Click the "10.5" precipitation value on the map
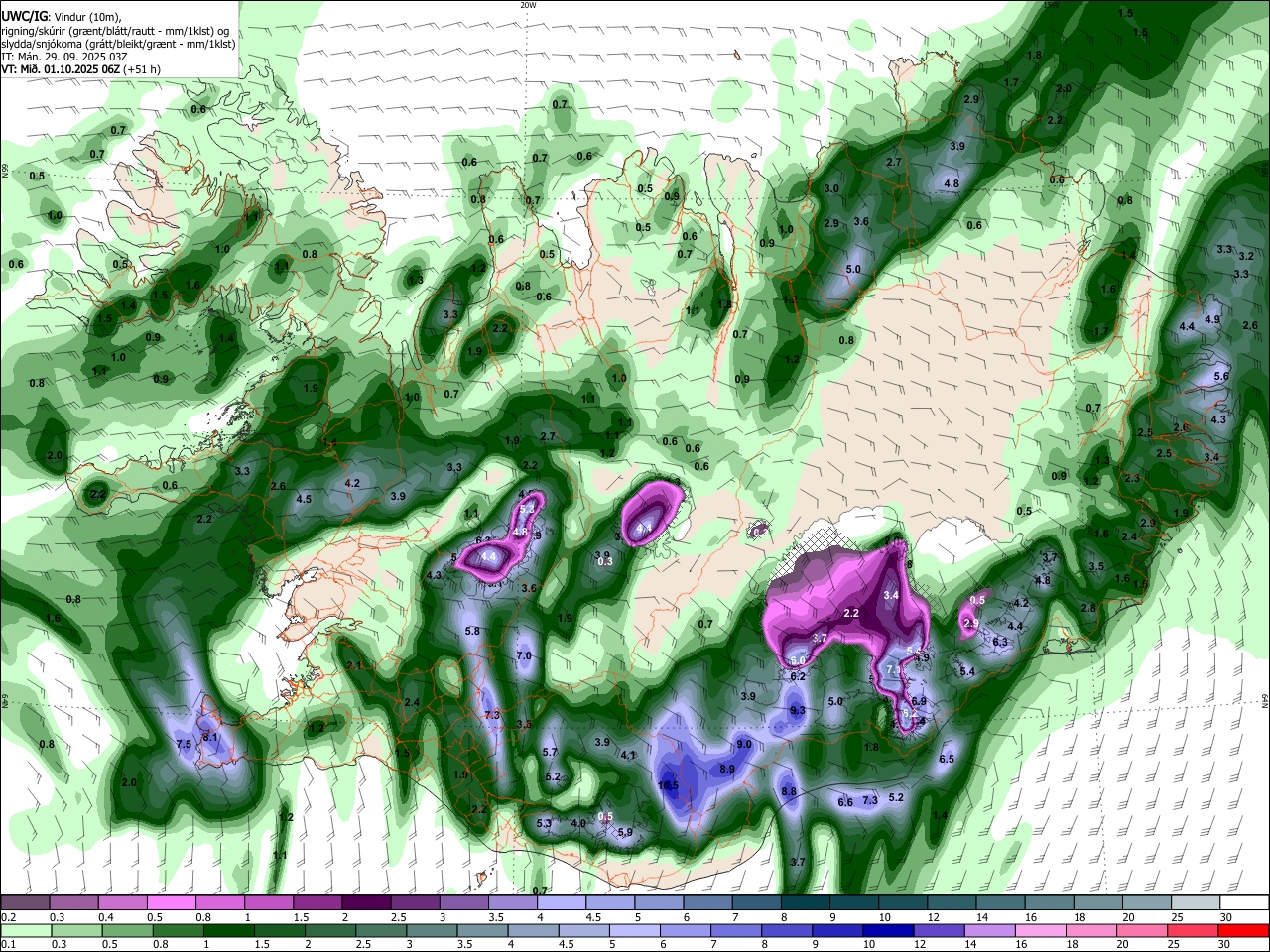The height and width of the screenshot is (952, 1270). click(669, 785)
